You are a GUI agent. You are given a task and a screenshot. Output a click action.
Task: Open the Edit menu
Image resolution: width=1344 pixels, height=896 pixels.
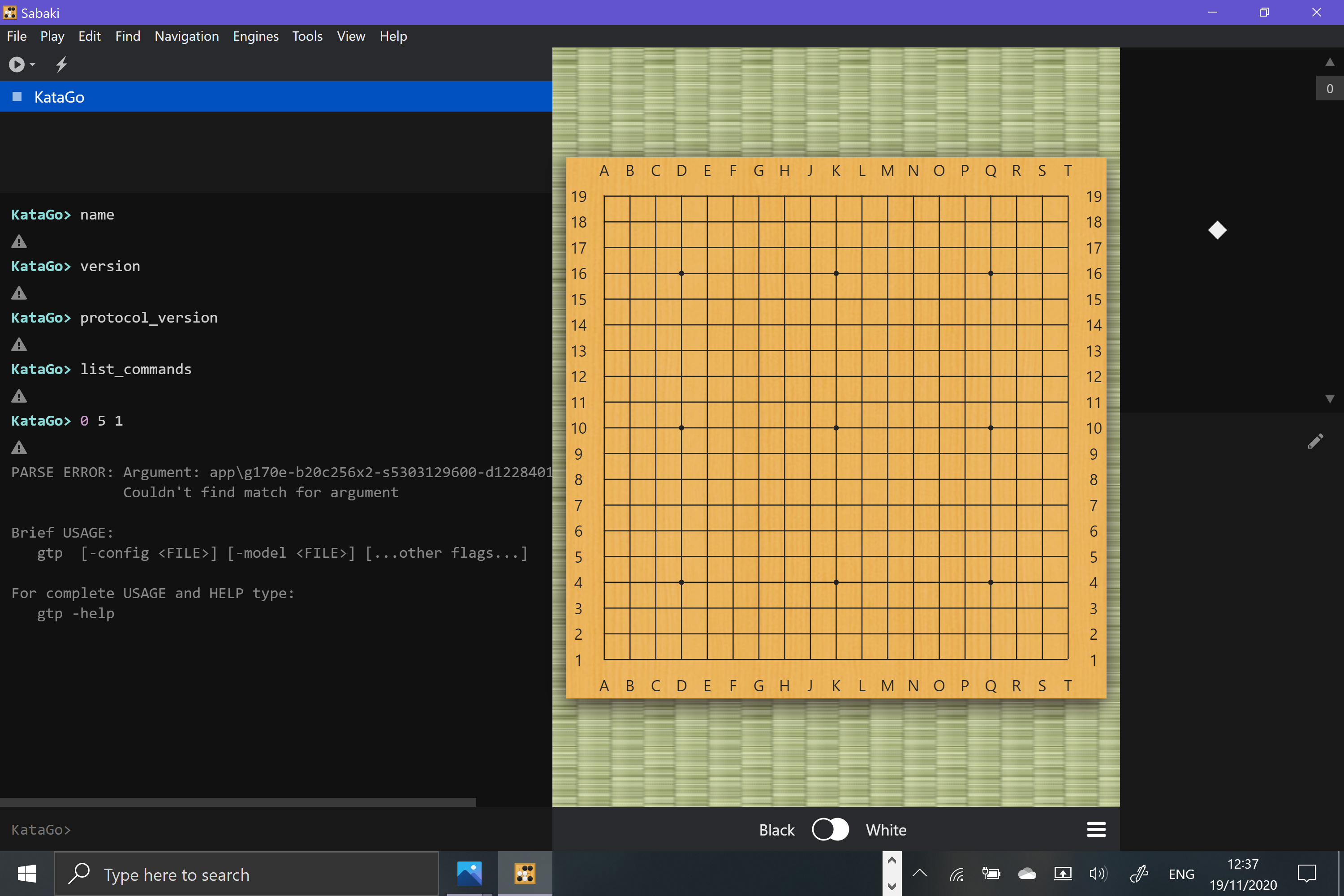click(90, 36)
